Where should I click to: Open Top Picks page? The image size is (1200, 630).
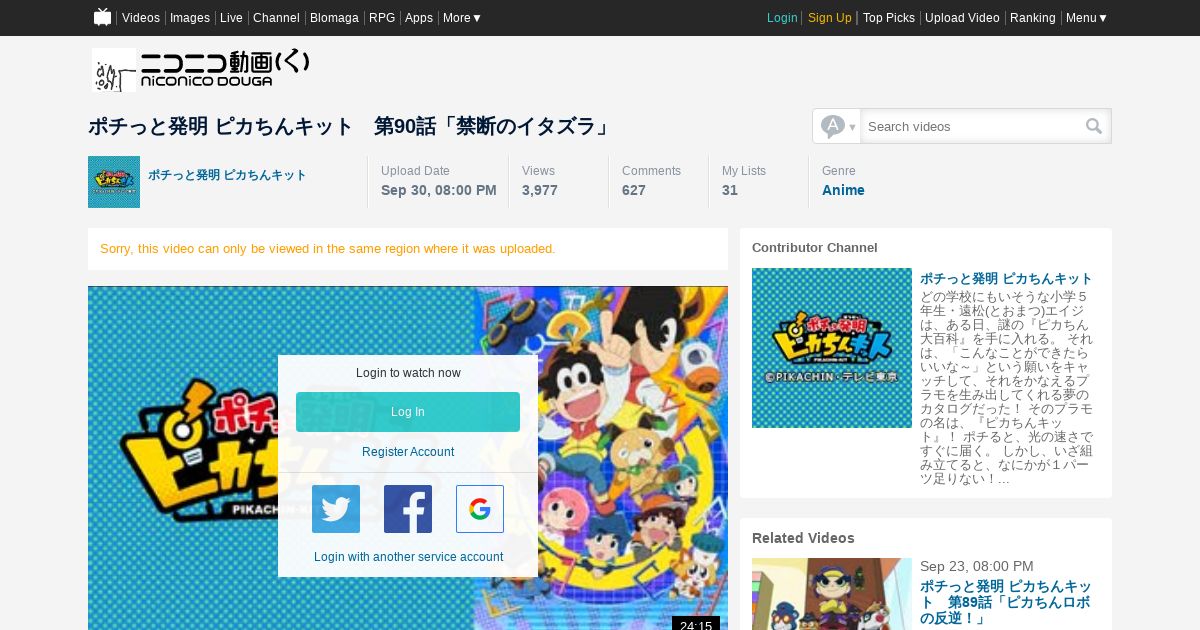point(889,18)
